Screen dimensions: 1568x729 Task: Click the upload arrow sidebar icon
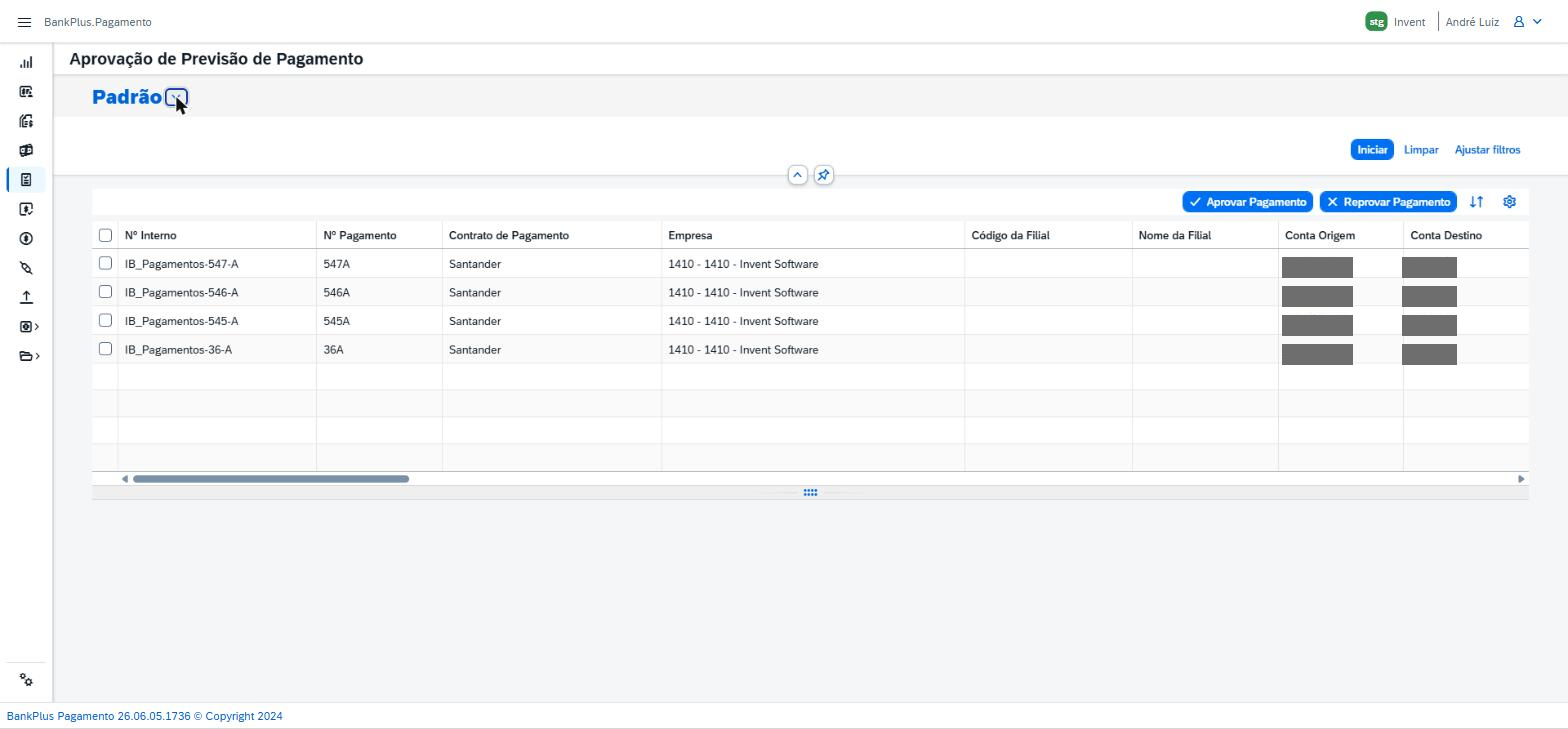tap(26, 297)
